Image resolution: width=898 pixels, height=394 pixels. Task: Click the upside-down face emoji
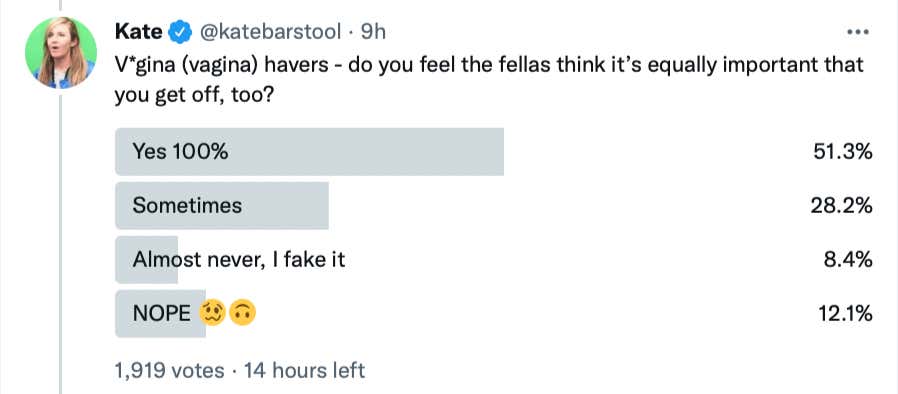(242, 313)
